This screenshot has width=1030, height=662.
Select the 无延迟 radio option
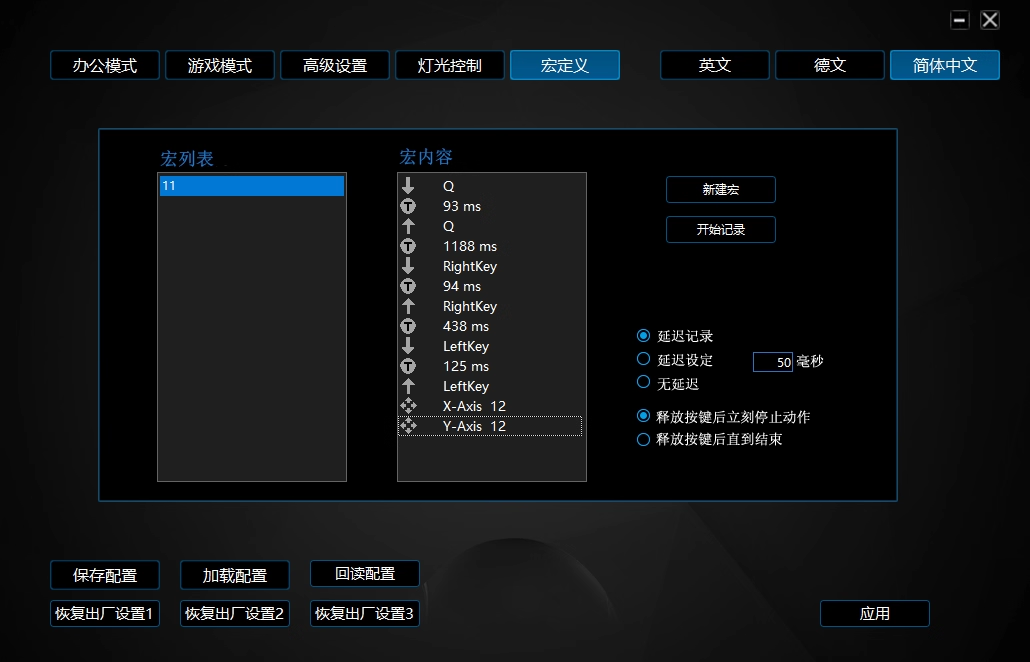[643, 382]
